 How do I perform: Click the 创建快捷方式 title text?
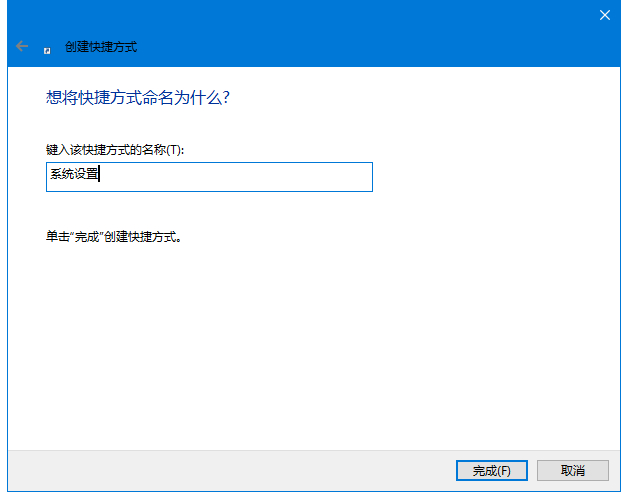100,47
